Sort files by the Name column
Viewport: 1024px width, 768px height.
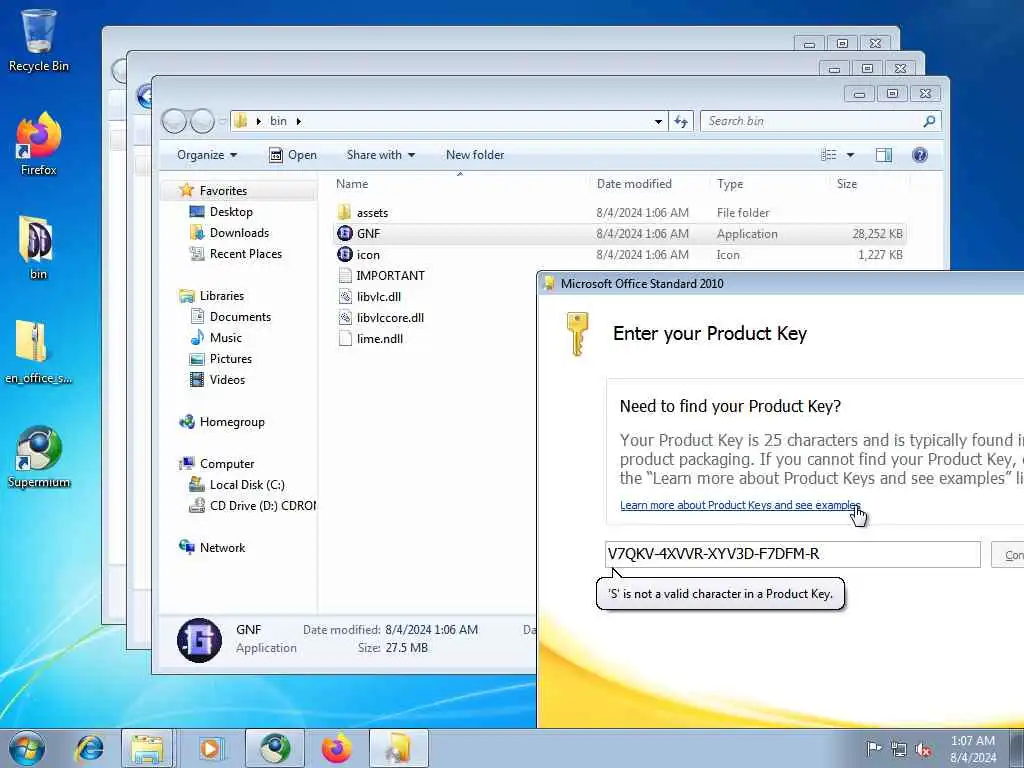[x=460, y=184]
